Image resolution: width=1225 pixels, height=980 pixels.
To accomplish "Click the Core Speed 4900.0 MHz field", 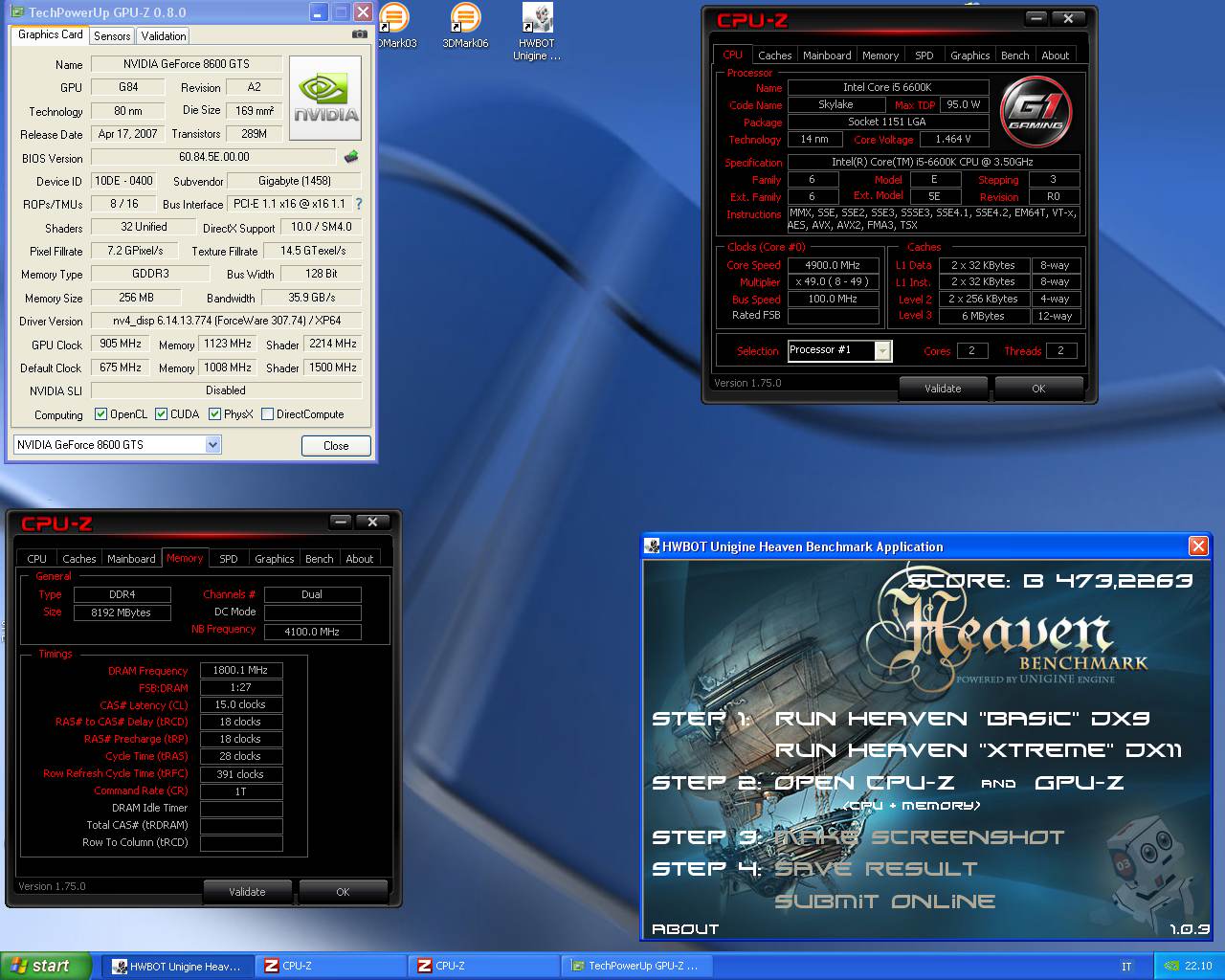I will [x=833, y=265].
